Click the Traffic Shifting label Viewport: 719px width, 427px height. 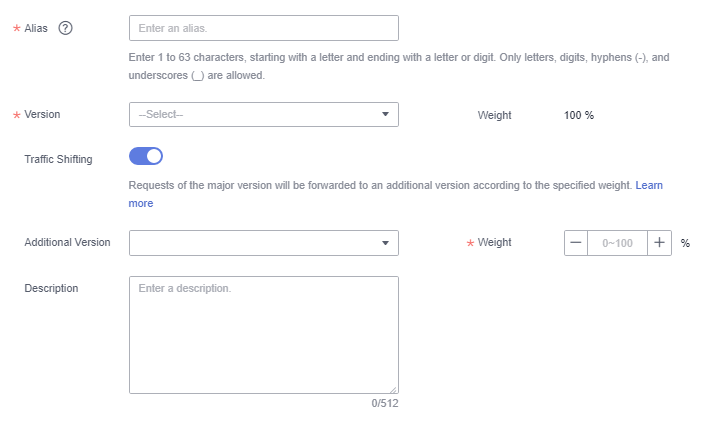(58, 159)
